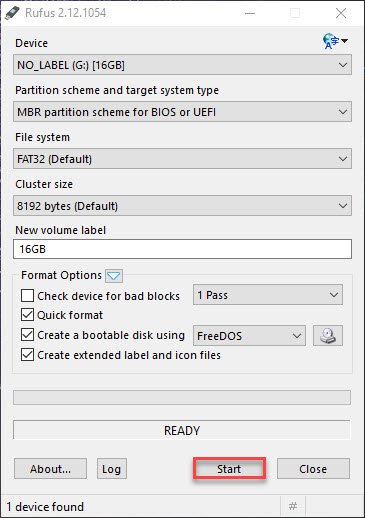Uncheck the Quick format option
Image resolution: width=365 pixels, height=518 pixels.
[x=27, y=315]
